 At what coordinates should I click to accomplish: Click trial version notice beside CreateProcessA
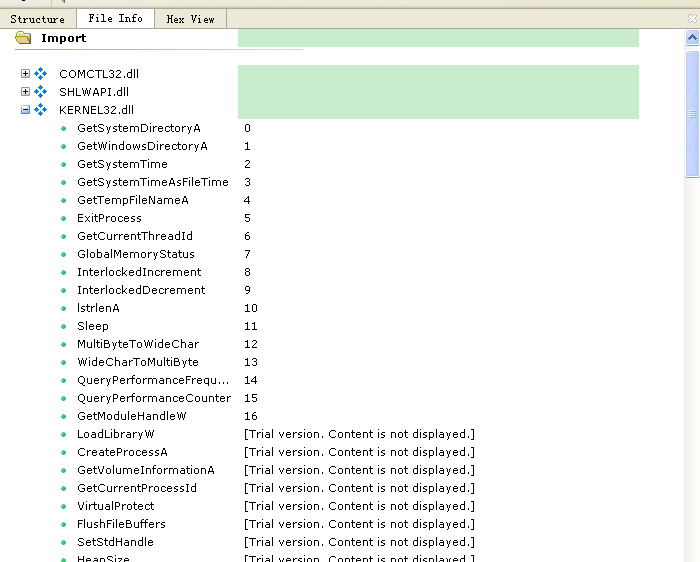pos(359,452)
